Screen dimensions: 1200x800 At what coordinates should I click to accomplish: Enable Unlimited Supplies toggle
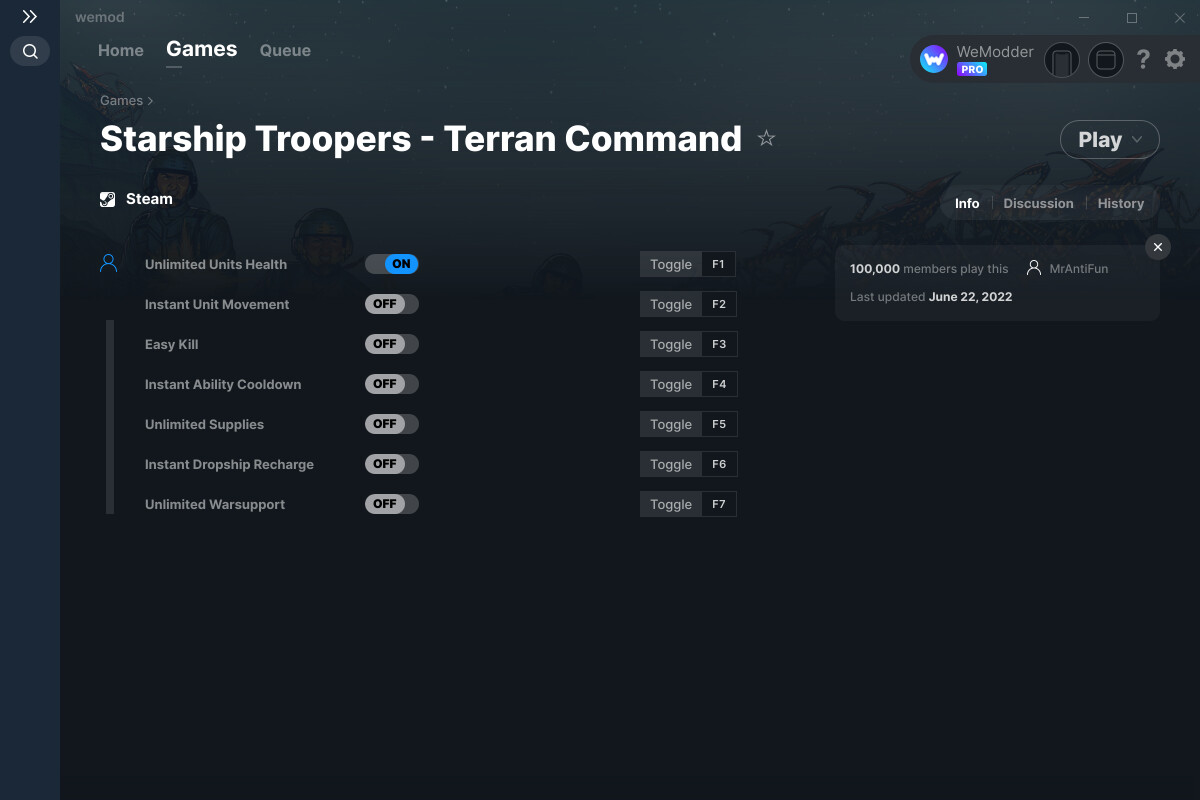point(392,424)
